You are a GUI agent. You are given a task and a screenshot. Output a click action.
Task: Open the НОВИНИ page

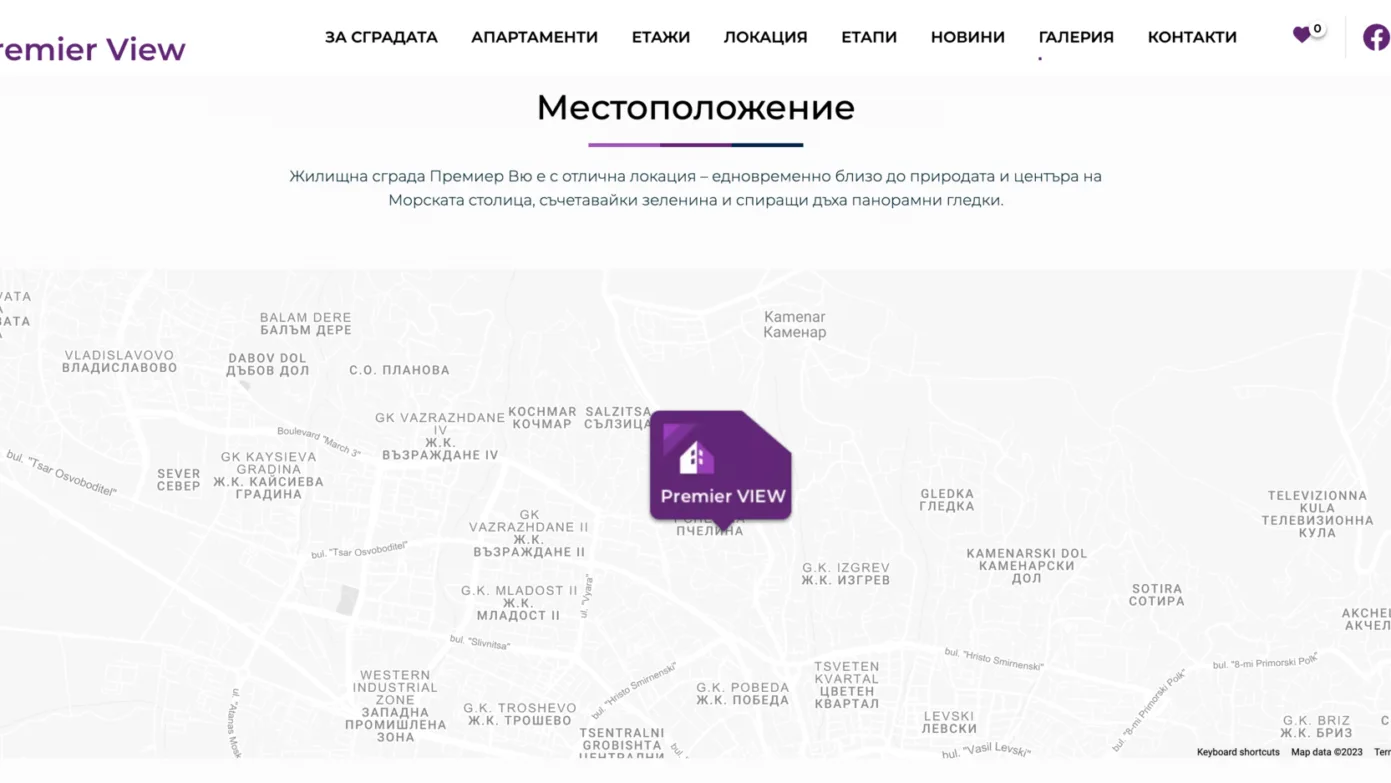[x=967, y=37]
